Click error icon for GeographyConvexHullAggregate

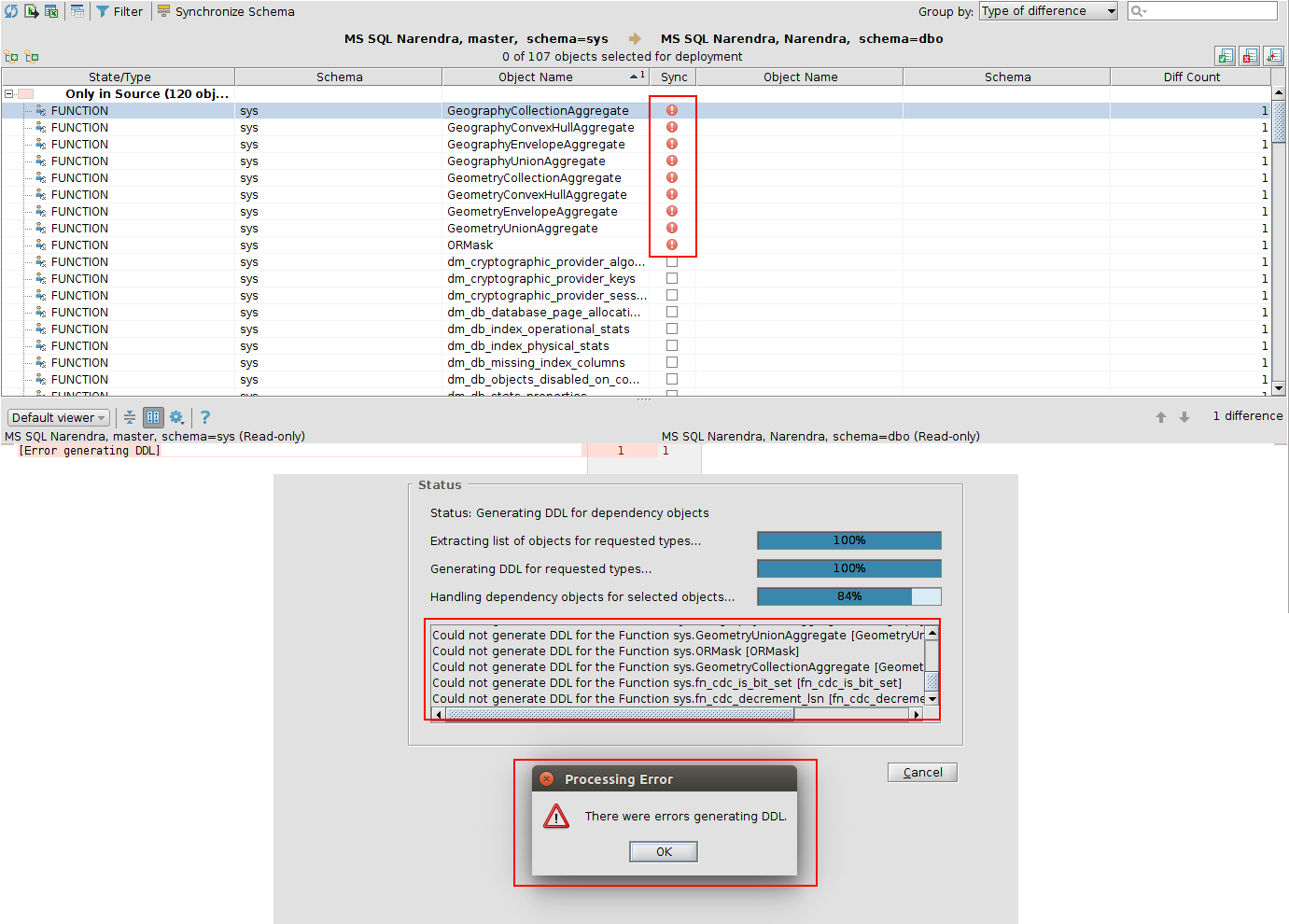pyautogui.click(x=672, y=127)
